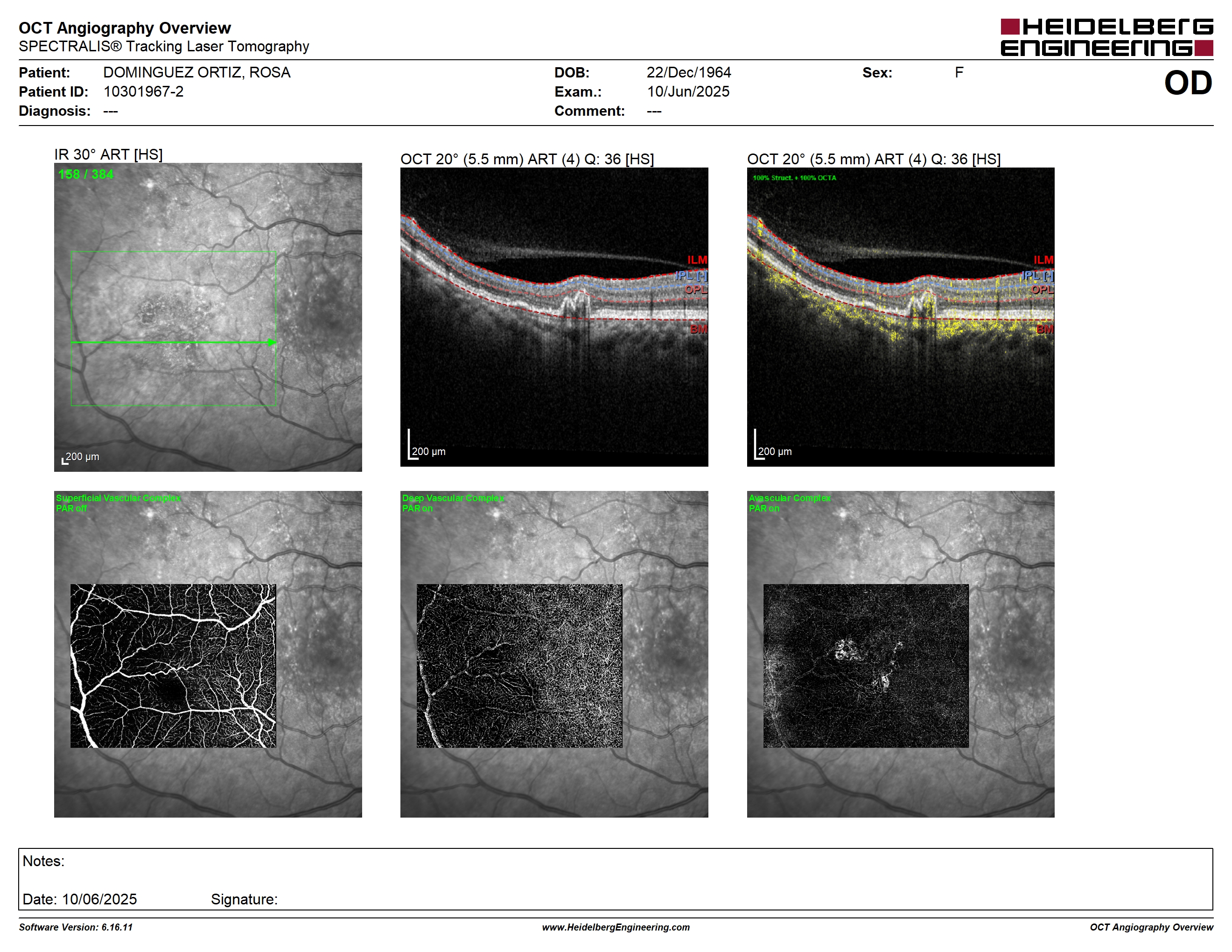Image resolution: width=1232 pixels, height=952 pixels.
Task: Click the 'Superficial Vascular Complex' label
Action: 118,498
